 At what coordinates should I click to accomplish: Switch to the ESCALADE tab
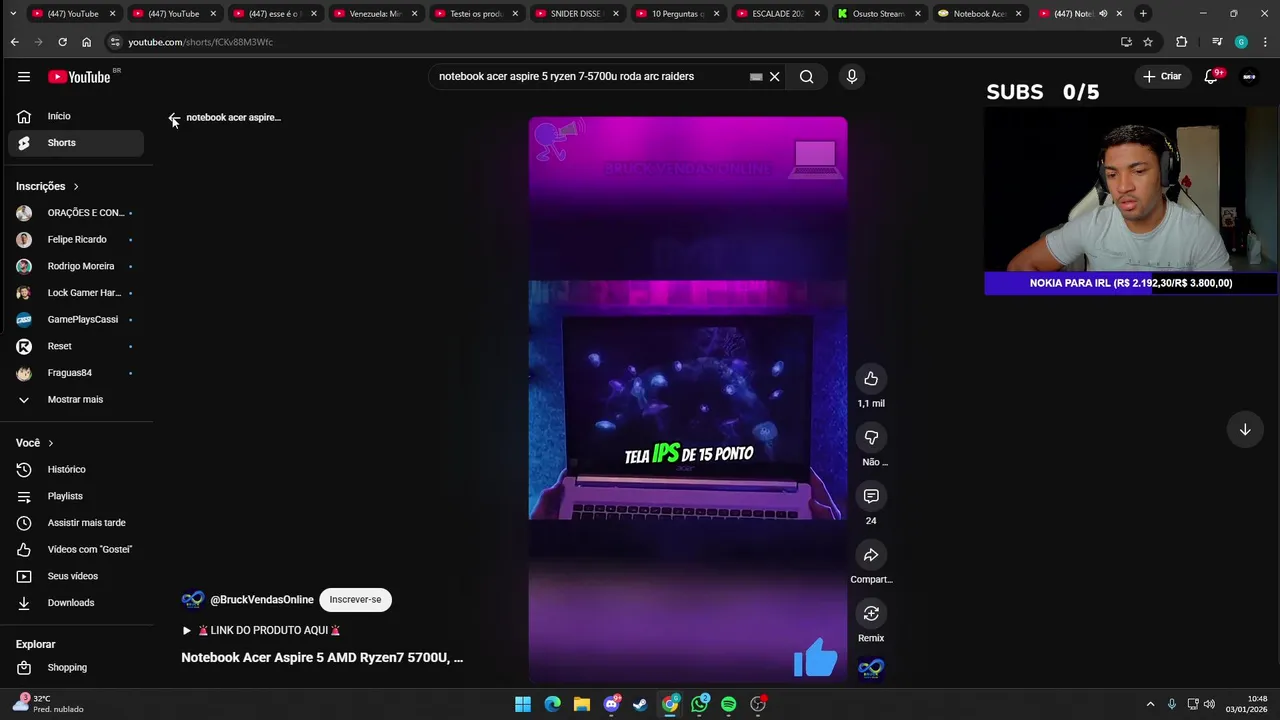(x=777, y=14)
